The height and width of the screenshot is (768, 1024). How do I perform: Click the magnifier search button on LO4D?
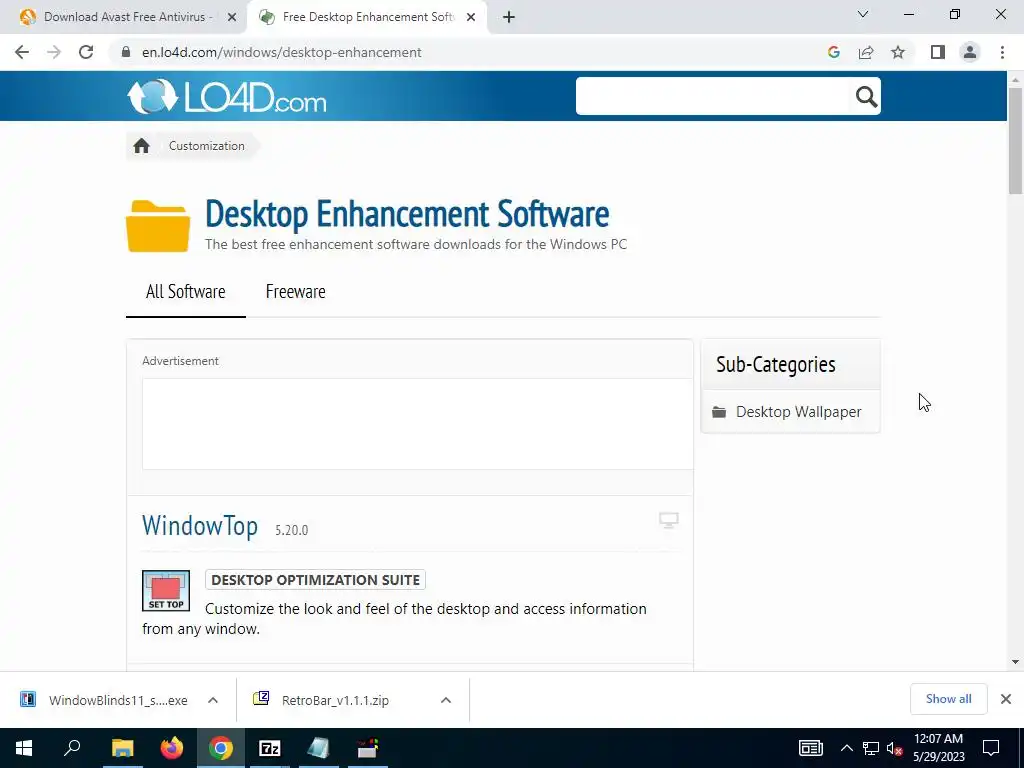point(866,97)
